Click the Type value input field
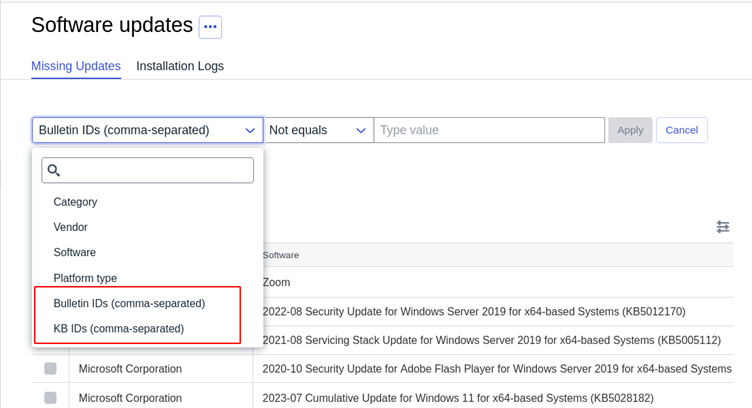This screenshot has width=752, height=408. (x=489, y=130)
